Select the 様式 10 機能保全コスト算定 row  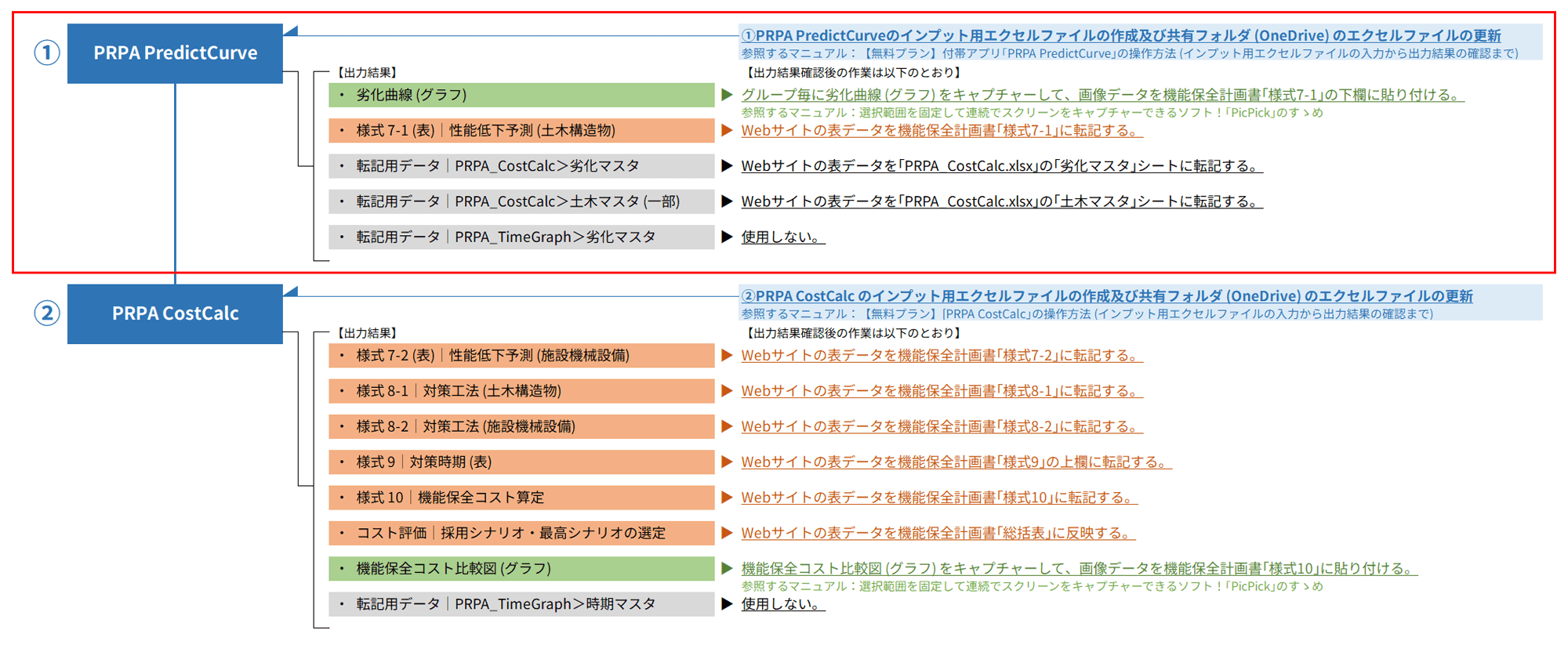521,498
